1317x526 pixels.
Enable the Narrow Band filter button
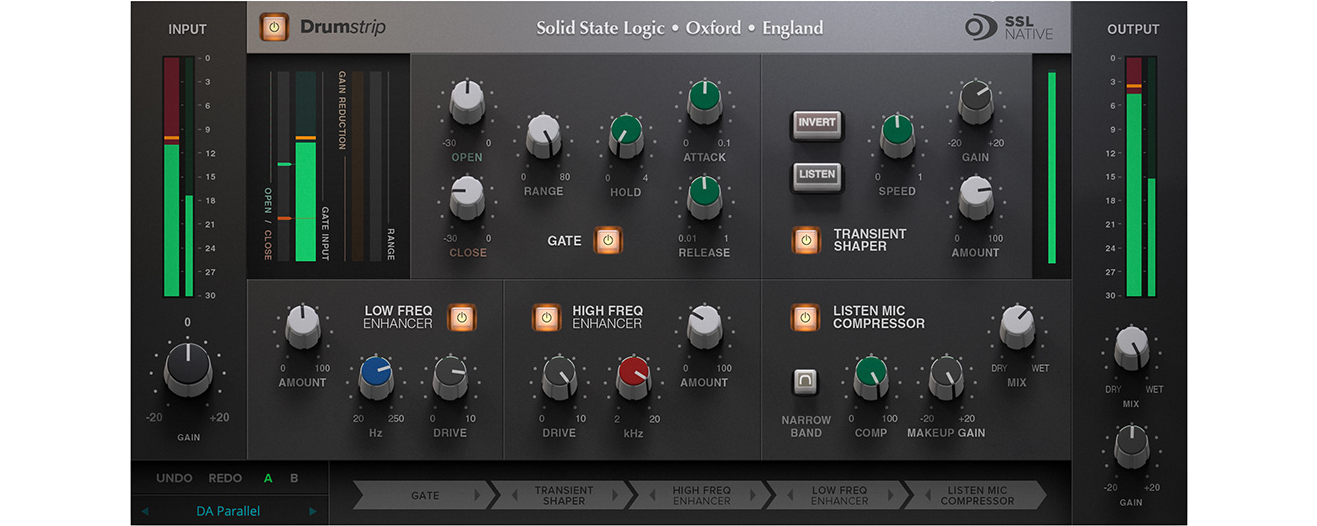coord(806,382)
